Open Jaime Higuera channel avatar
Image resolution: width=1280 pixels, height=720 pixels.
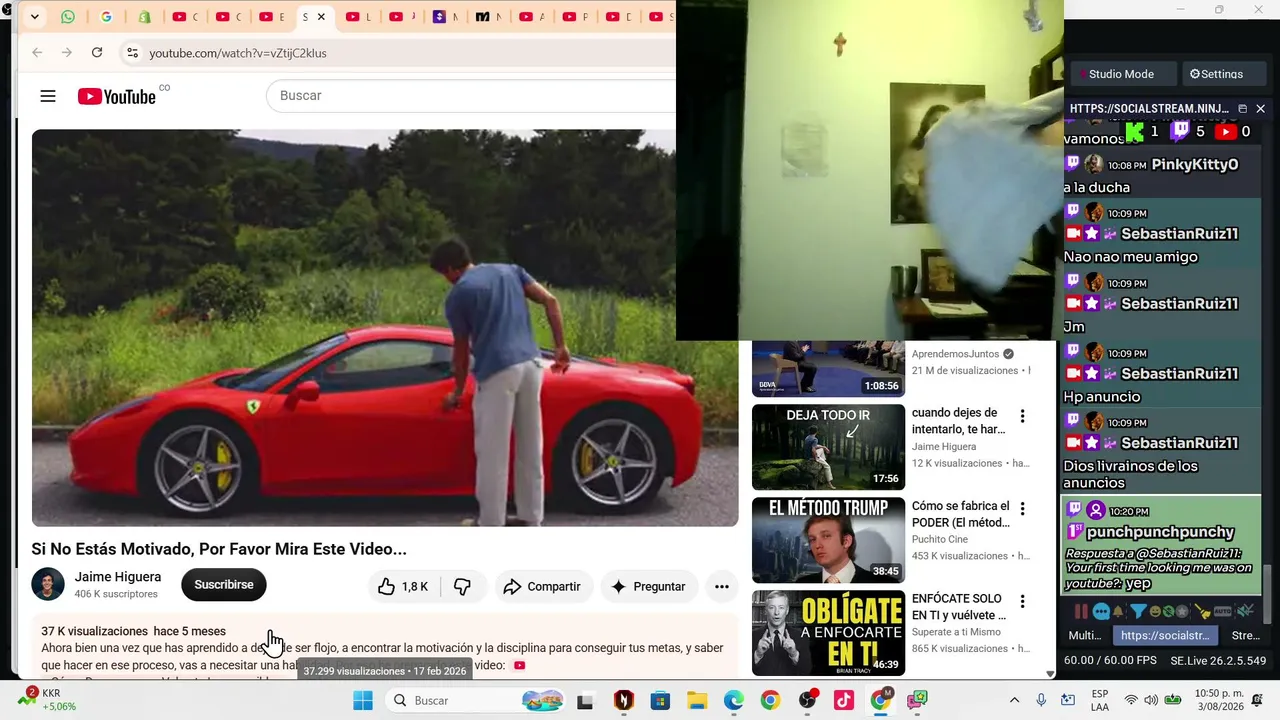click(48, 584)
